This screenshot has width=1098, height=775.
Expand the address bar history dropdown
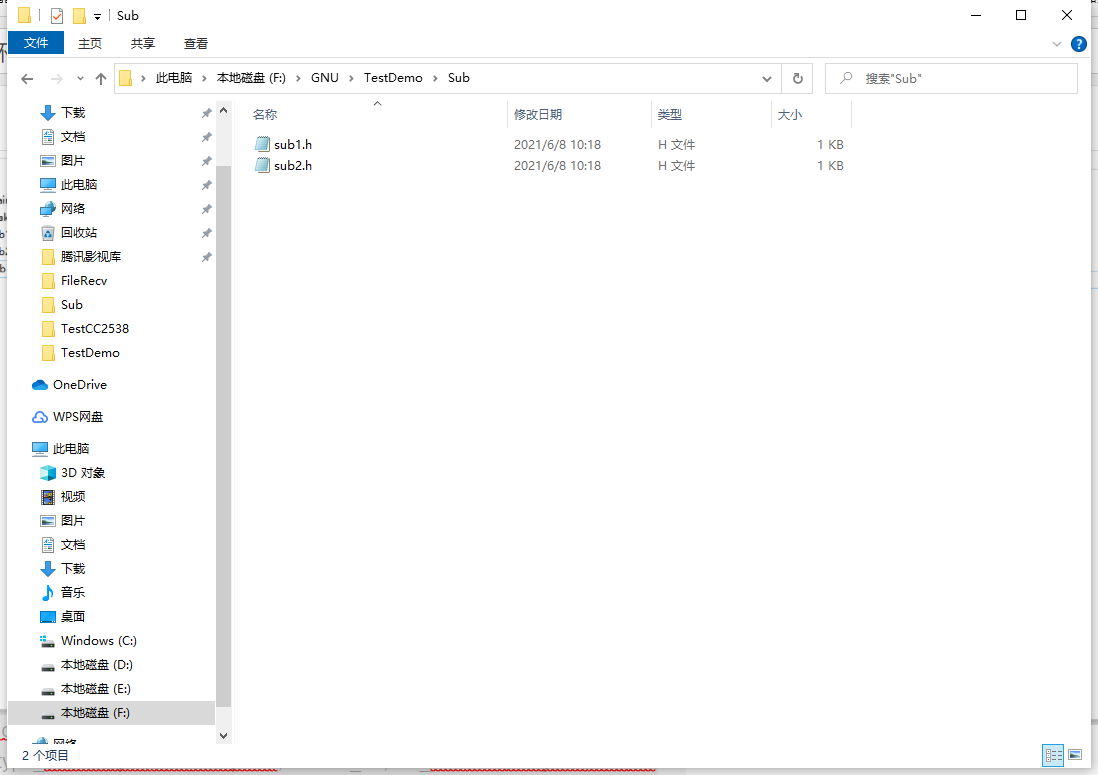tap(766, 78)
